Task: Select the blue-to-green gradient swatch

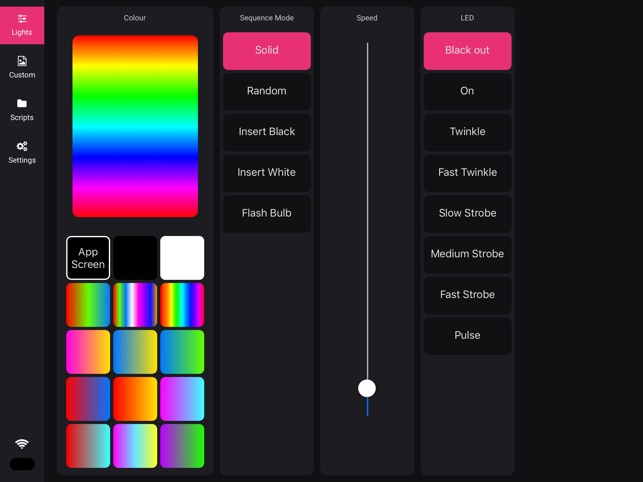Action: [x=182, y=352]
